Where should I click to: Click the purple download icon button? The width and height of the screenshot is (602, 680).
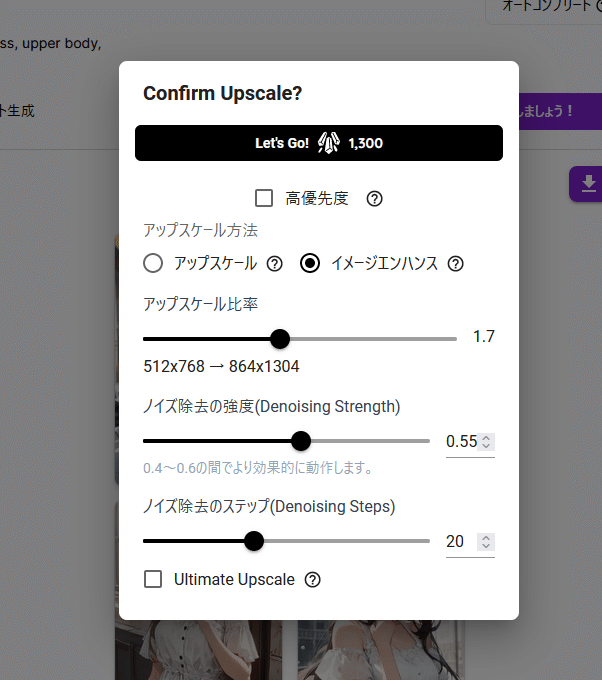(x=588, y=182)
